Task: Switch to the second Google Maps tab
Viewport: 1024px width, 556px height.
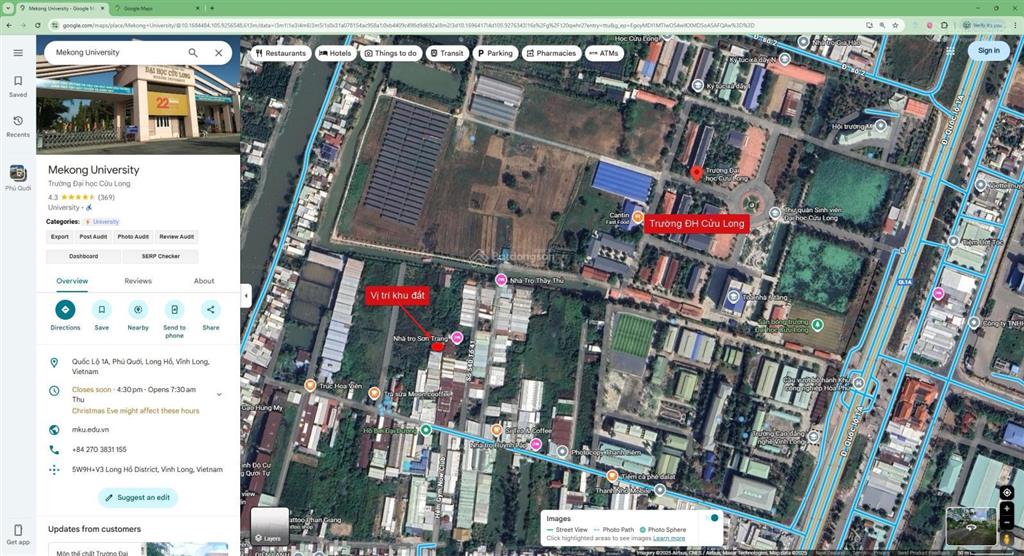Action: [157, 8]
